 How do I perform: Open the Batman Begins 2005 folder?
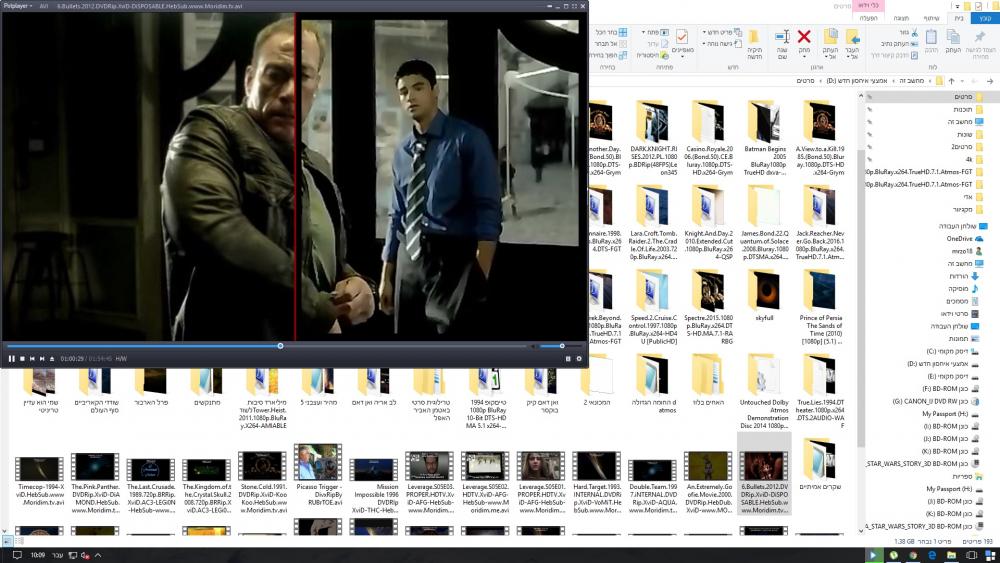(764, 137)
